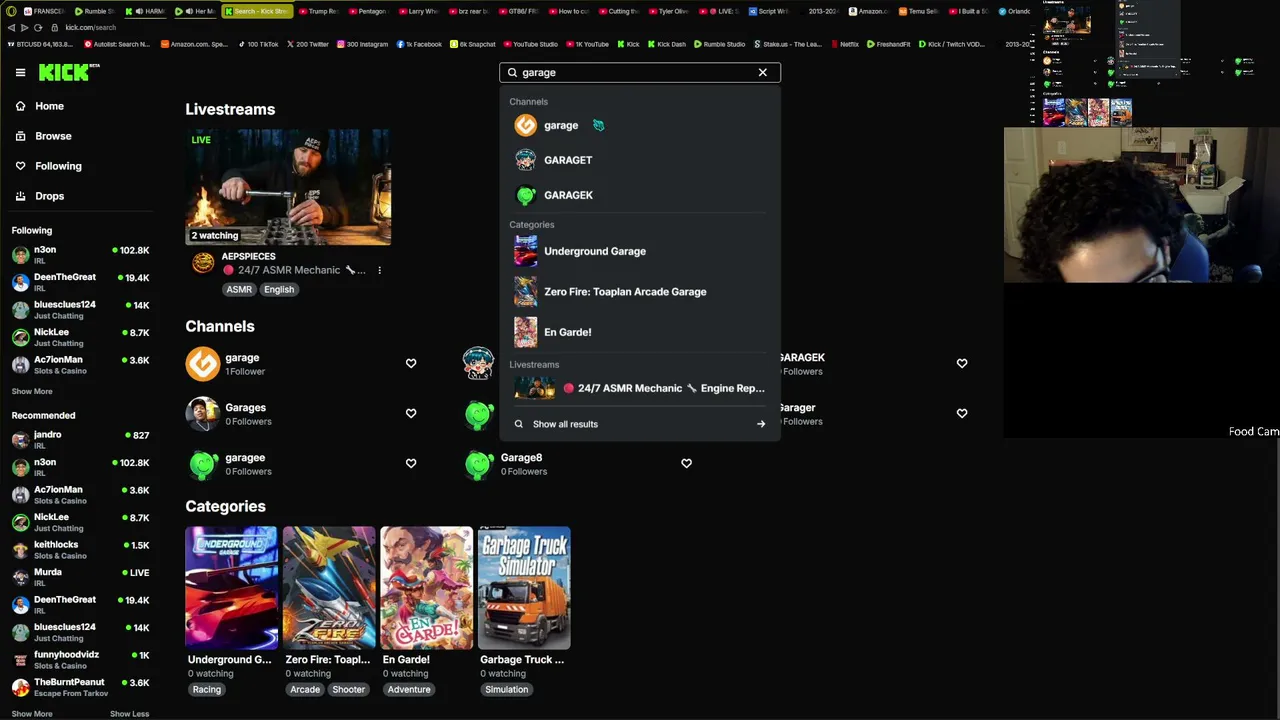Open keithlocks in Recommended list
Image resolution: width=1280 pixels, height=720 pixels.
click(80, 550)
